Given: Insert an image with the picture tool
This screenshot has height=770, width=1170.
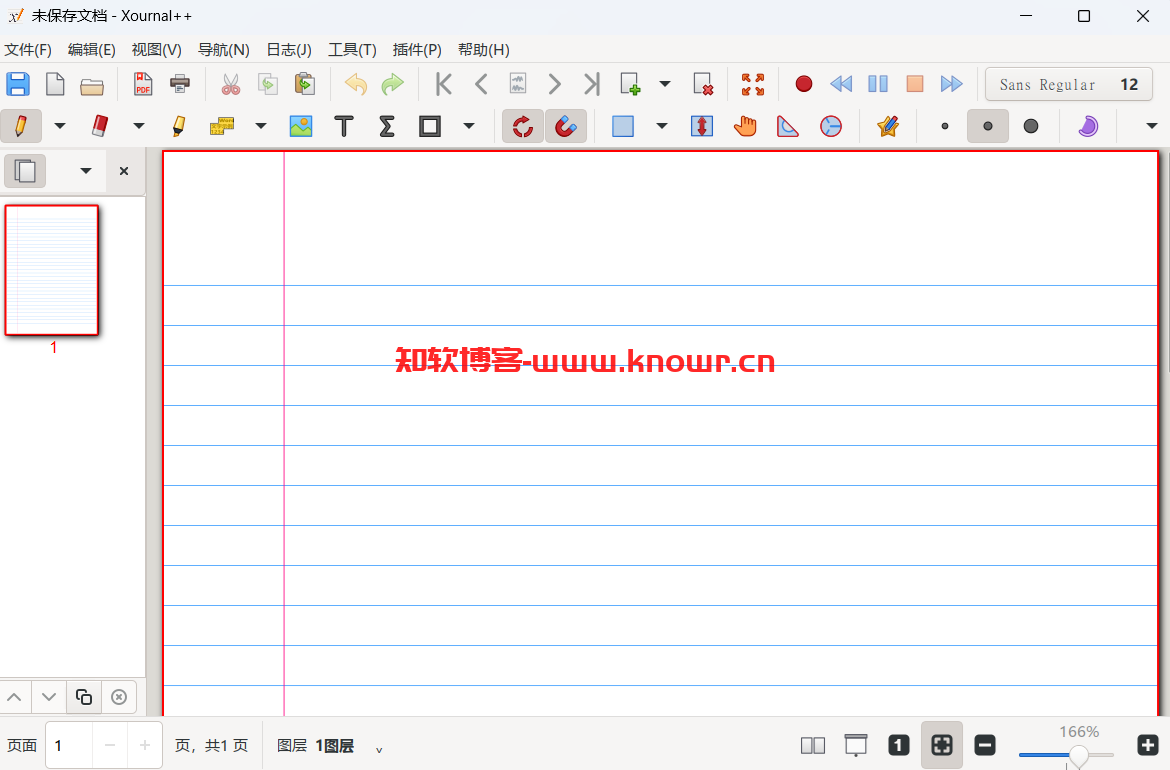Looking at the screenshot, I should point(301,126).
